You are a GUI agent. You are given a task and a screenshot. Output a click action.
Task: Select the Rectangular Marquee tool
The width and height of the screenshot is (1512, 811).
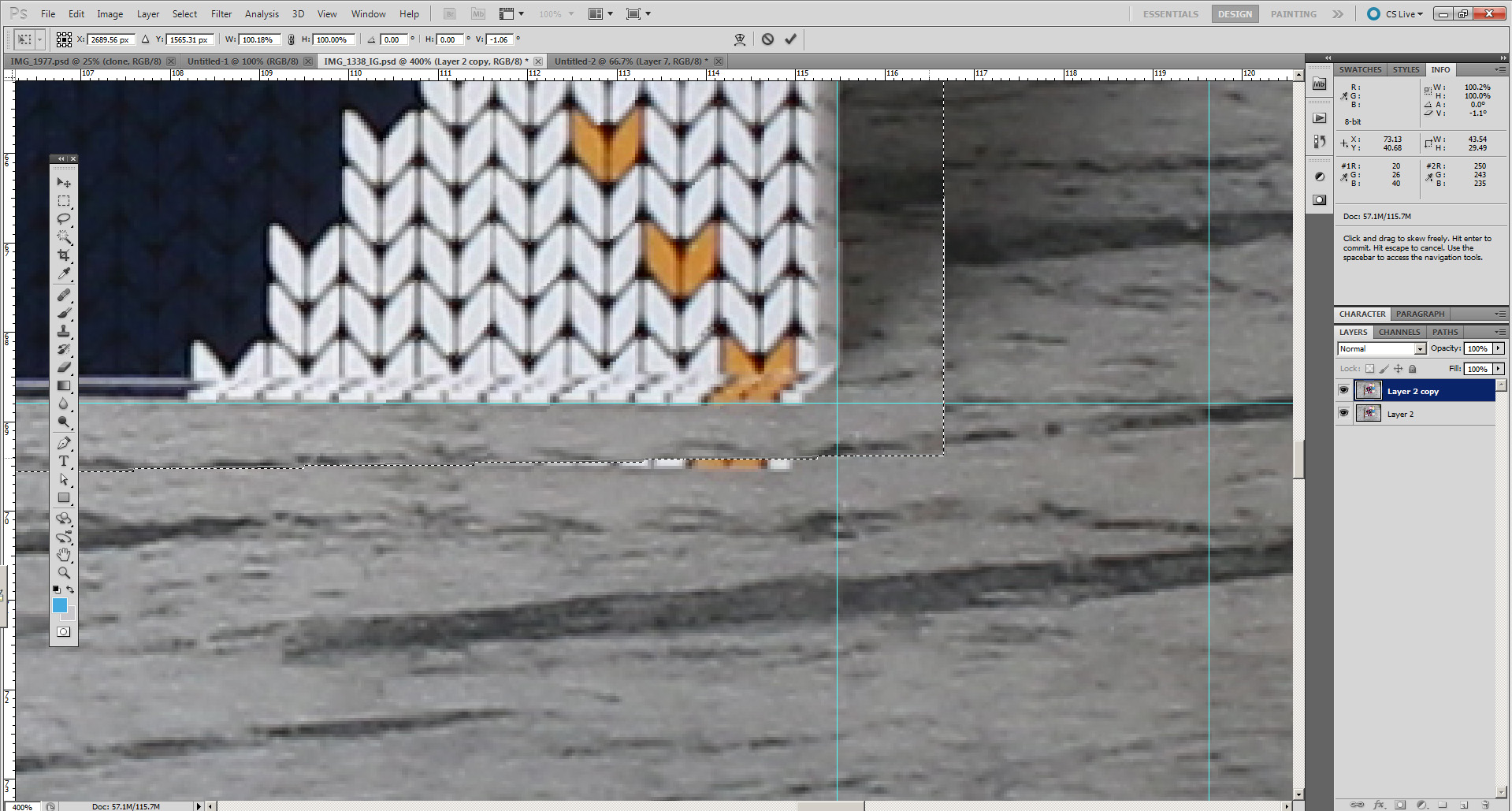pos(64,201)
